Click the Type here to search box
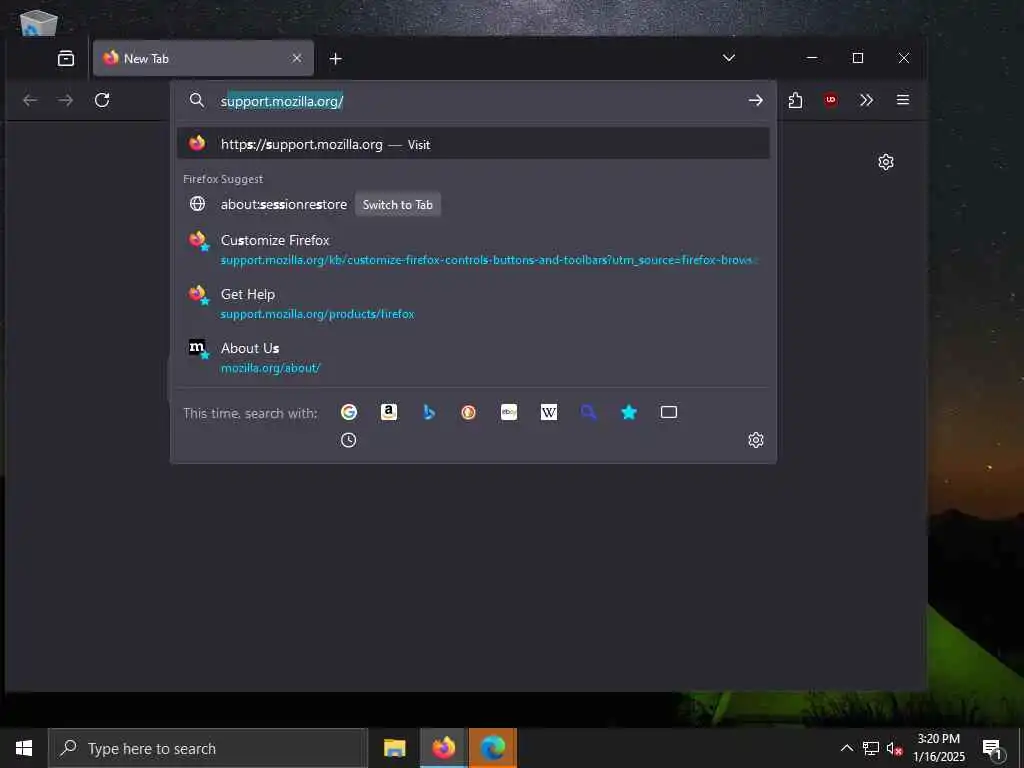 tap(208, 748)
